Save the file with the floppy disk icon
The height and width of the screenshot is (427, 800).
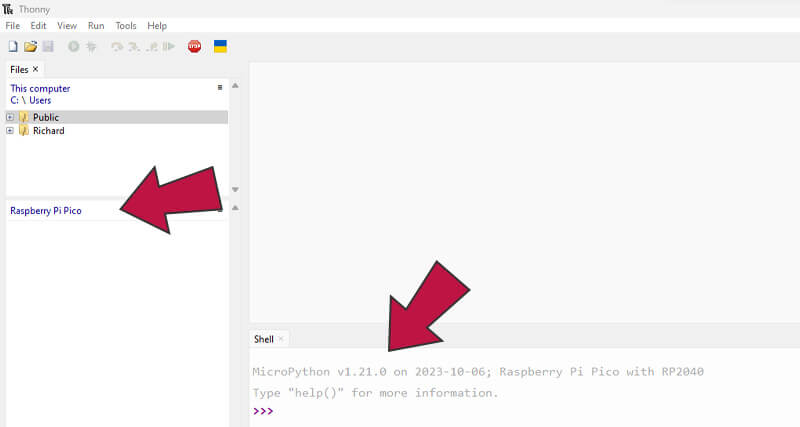coord(48,46)
